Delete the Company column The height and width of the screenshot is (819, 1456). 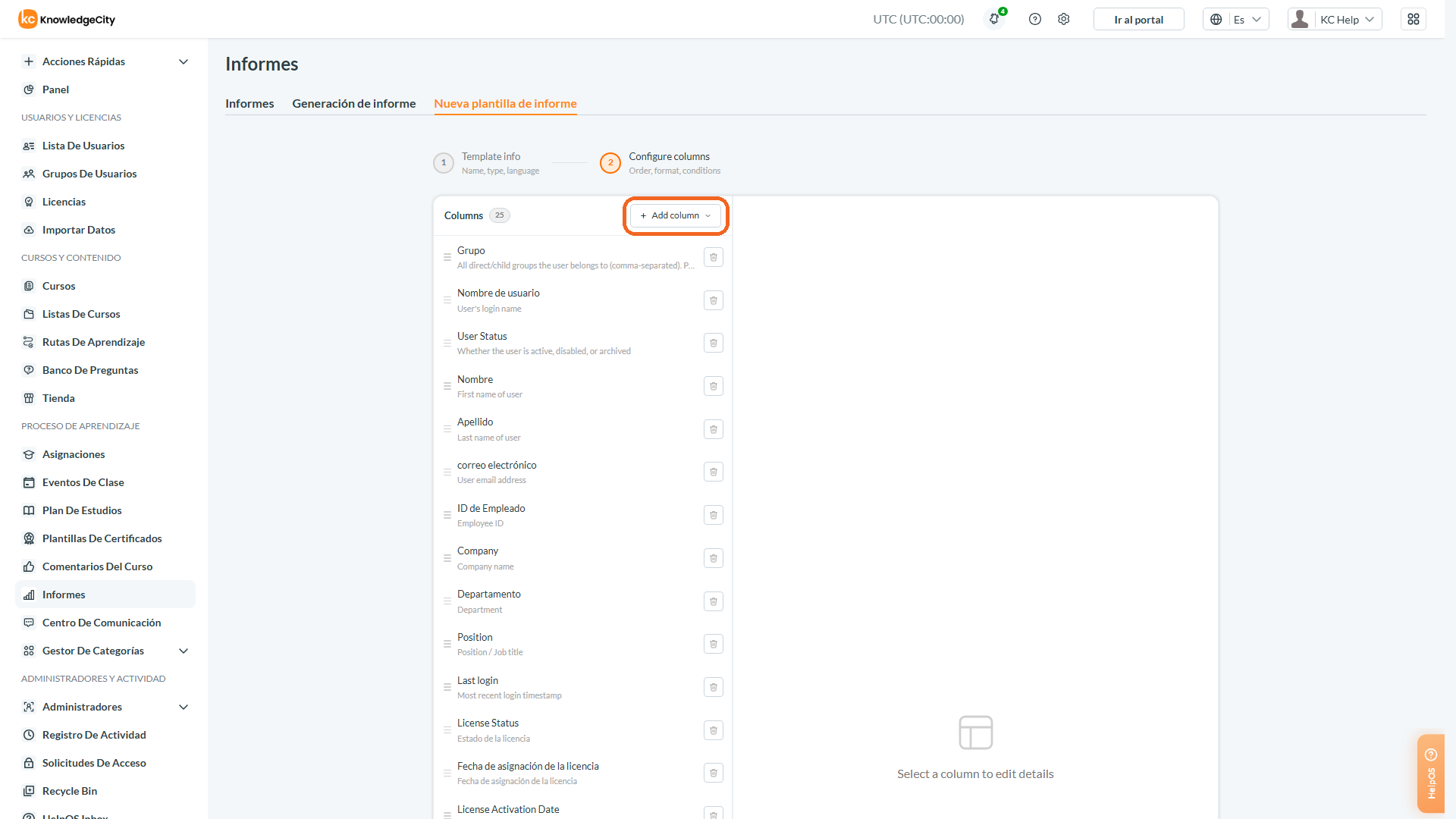713,558
